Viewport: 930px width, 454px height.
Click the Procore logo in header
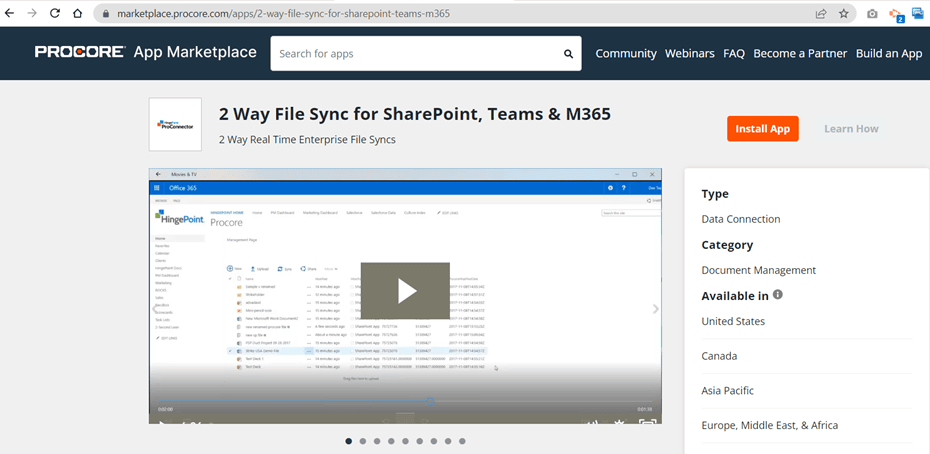[x=80, y=53]
